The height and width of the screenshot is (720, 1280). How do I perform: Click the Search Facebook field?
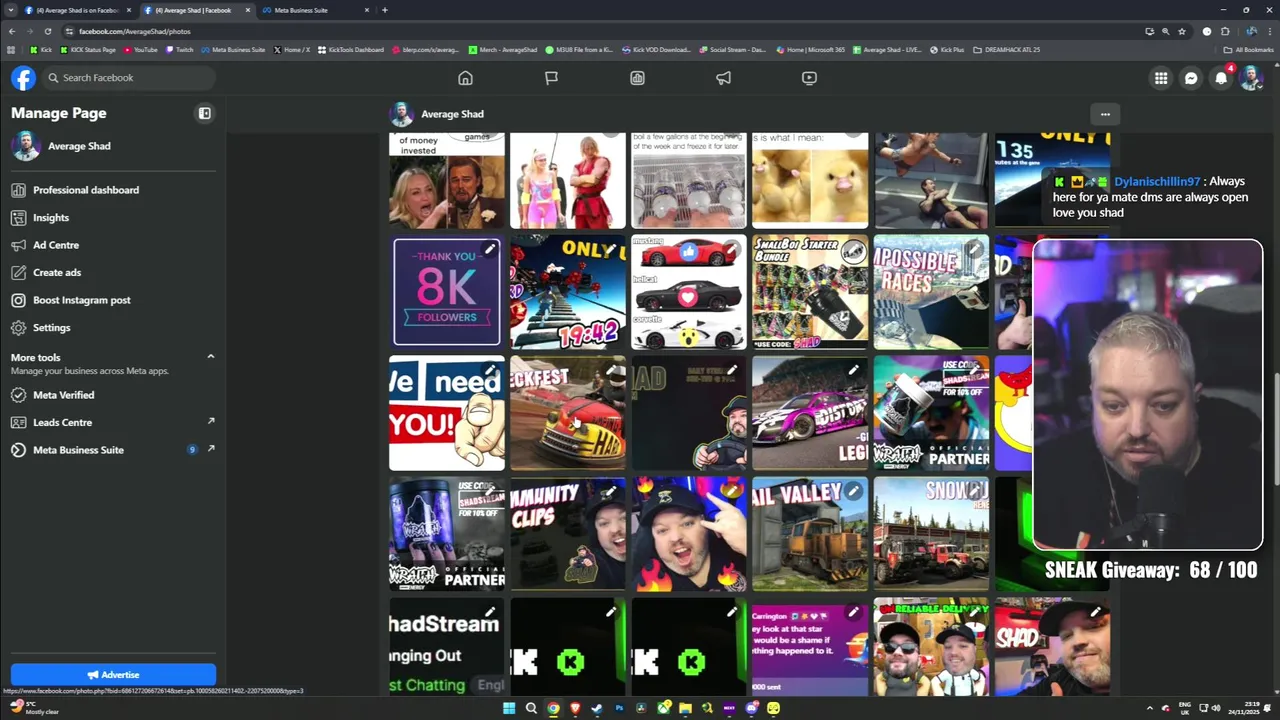click(128, 78)
